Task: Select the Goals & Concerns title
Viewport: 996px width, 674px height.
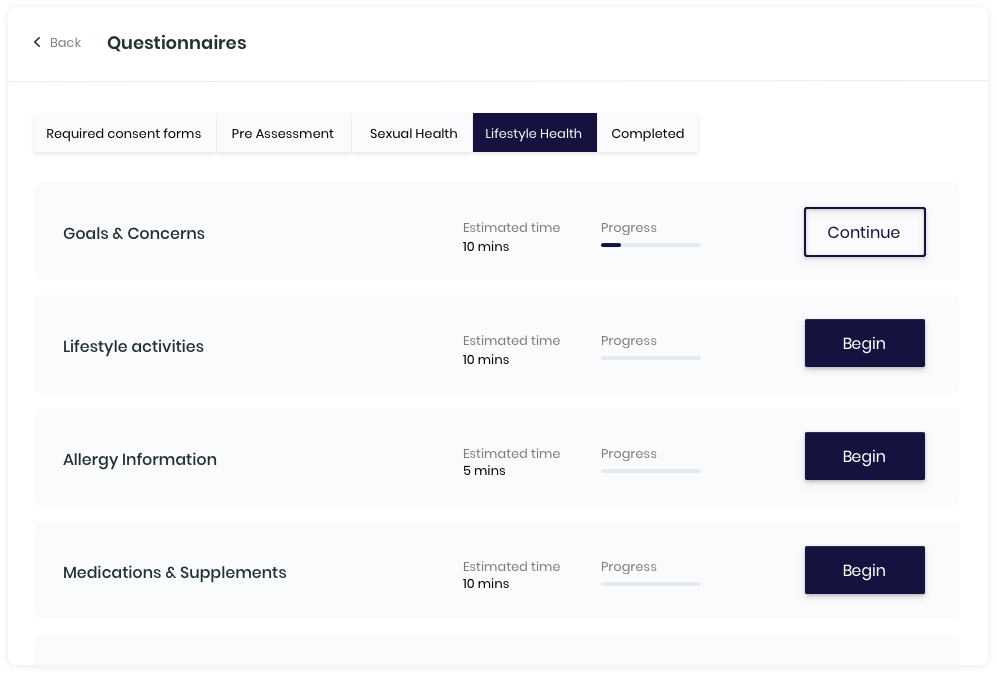Action: 133,234
